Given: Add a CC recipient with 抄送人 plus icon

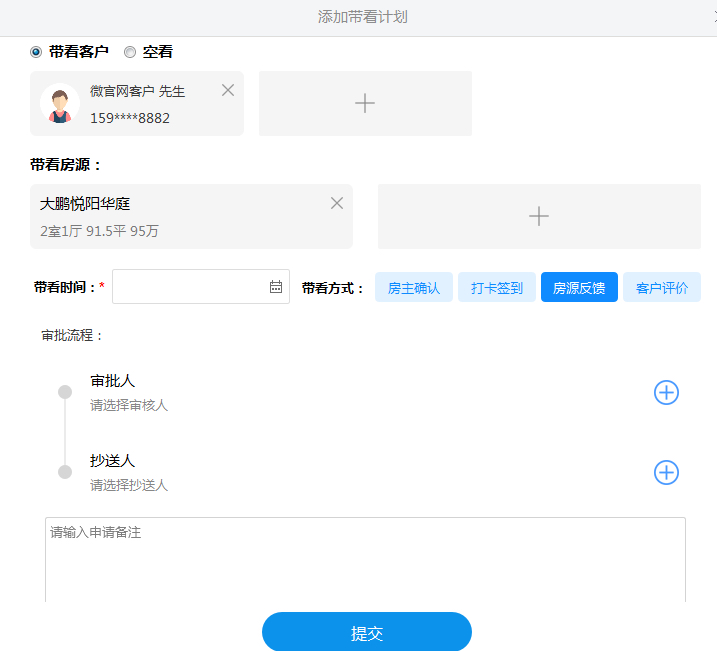Looking at the screenshot, I should (666, 472).
